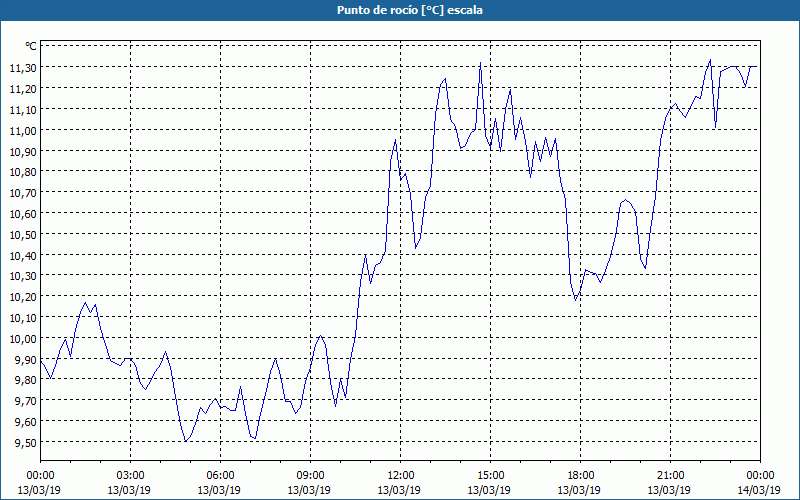The image size is (800, 500).
Task: Select the 15:00 time label
Action: pyautogui.click(x=490, y=476)
